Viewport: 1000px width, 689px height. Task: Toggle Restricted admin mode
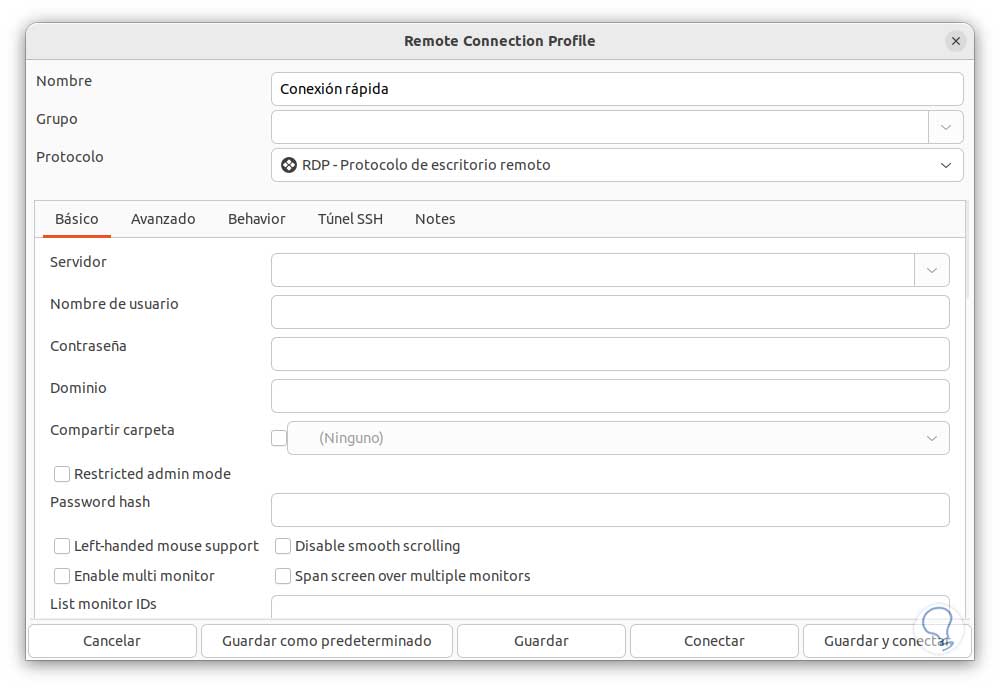(62, 474)
